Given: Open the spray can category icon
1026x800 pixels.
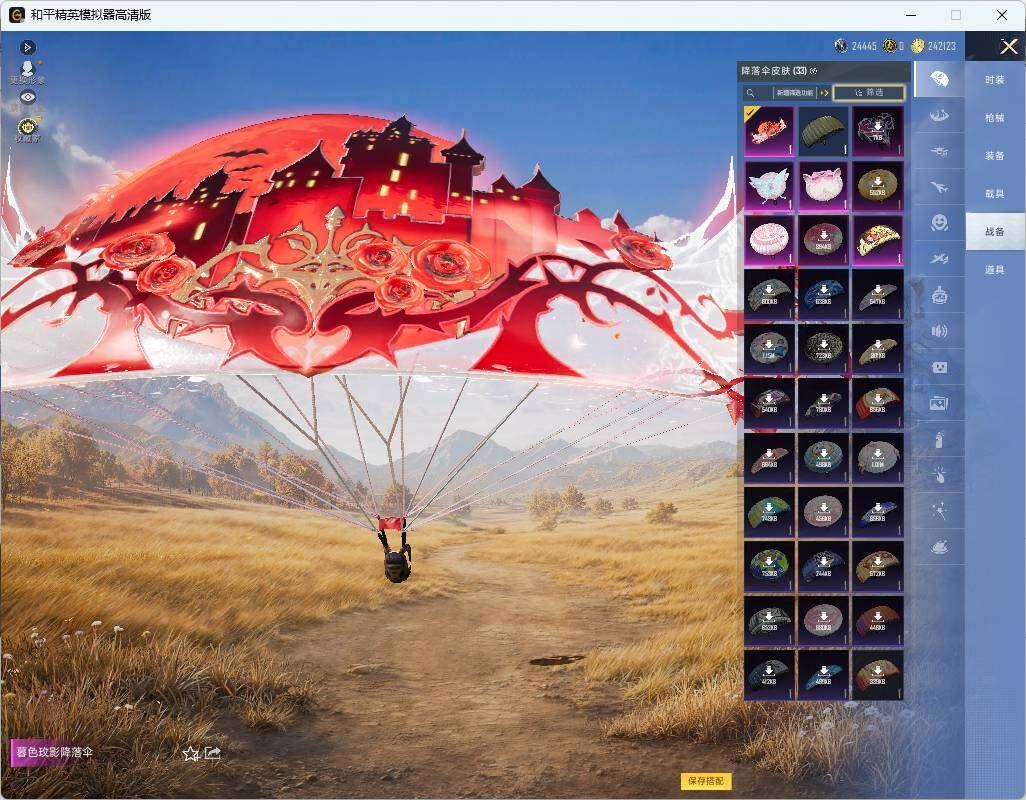Looking at the screenshot, I should click(x=939, y=439).
